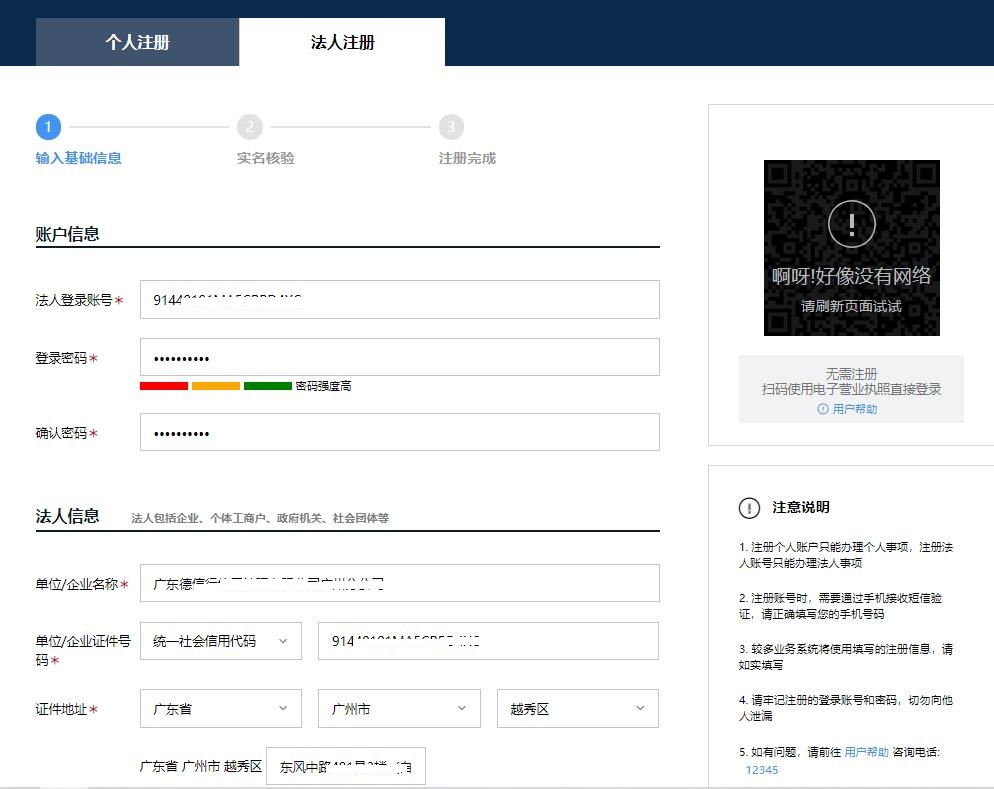Focus the 法人登录账号 input field

click(399, 300)
